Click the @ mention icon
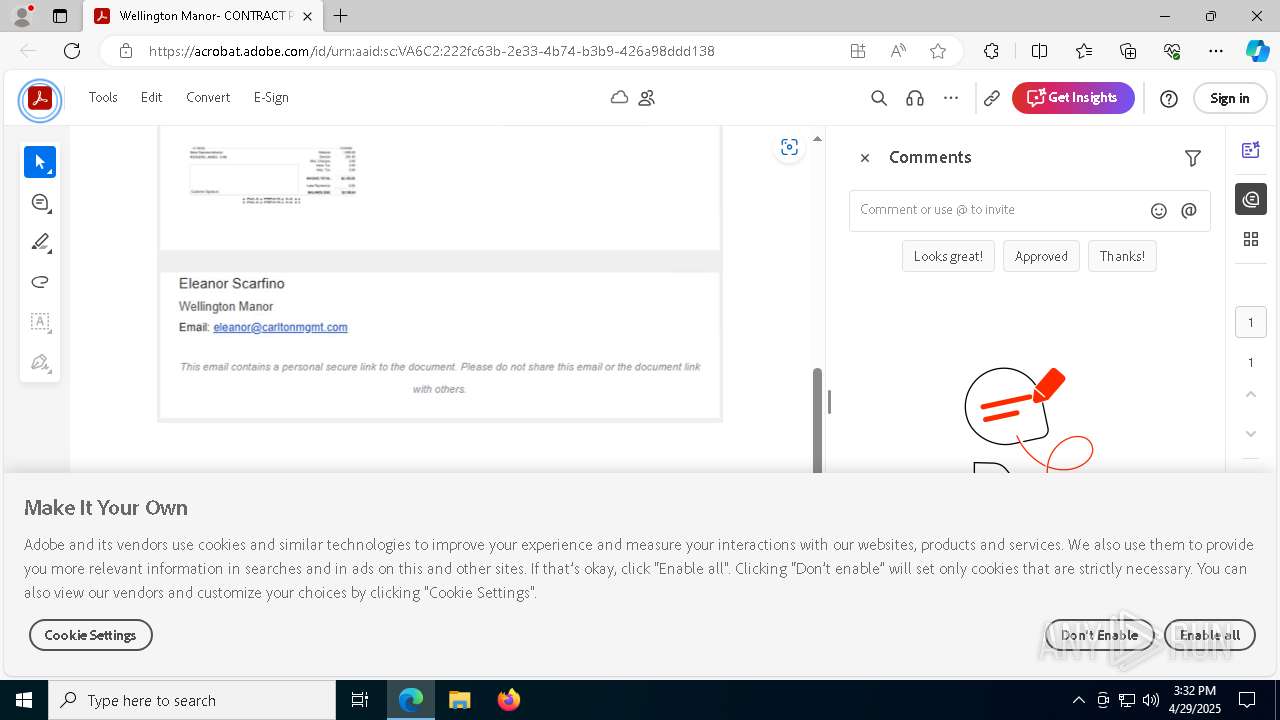The width and height of the screenshot is (1280, 720). (1189, 211)
